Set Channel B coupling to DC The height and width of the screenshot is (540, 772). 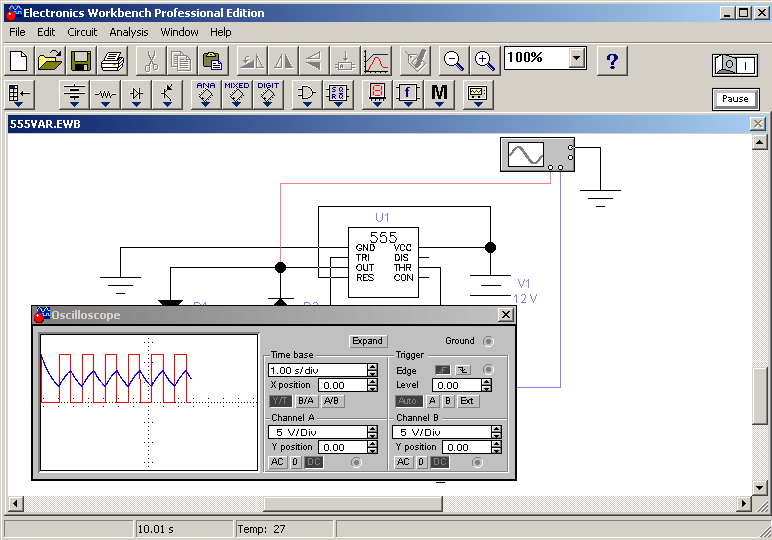pos(440,462)
